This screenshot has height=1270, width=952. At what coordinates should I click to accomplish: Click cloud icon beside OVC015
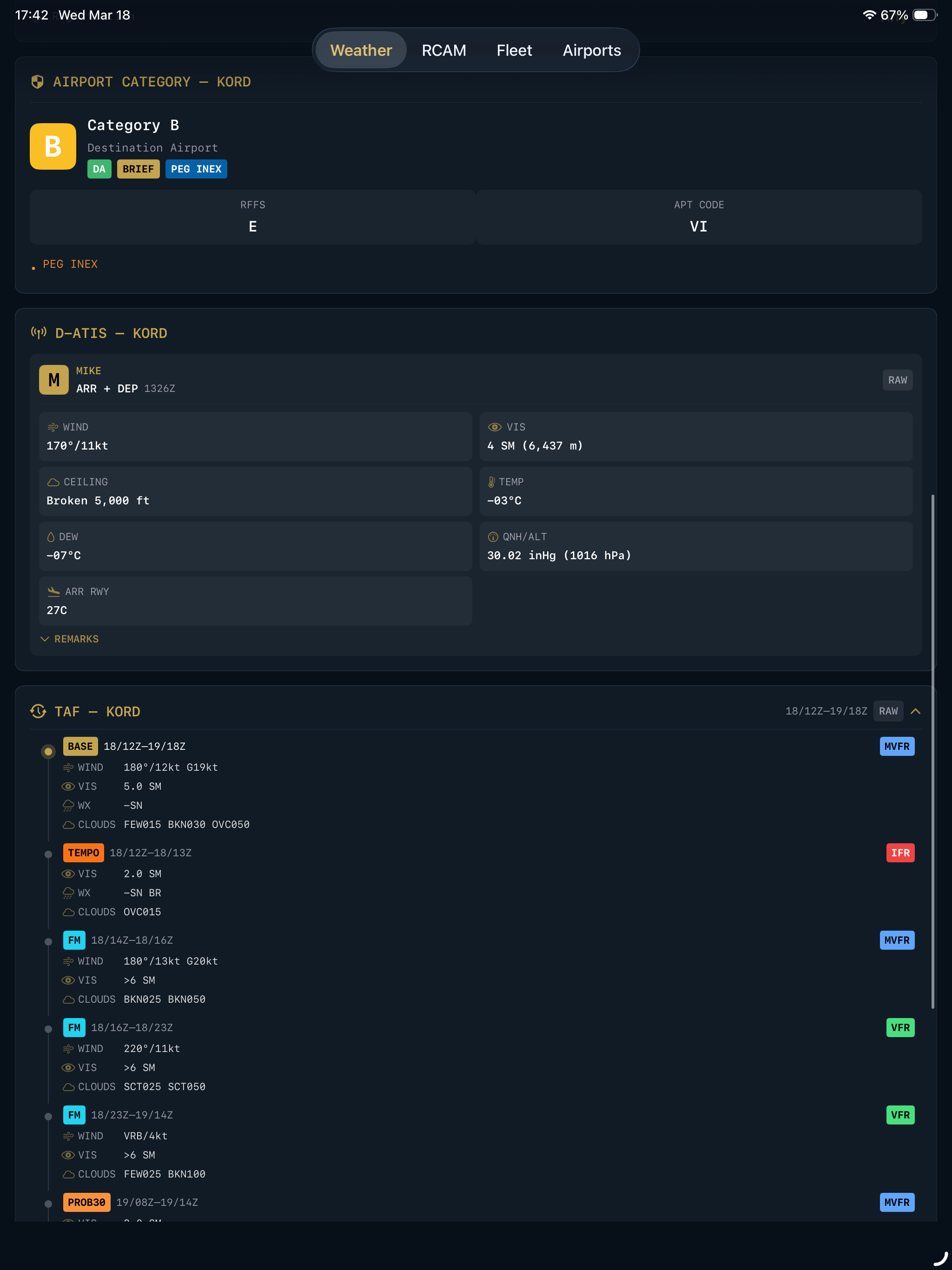[68, 912]
